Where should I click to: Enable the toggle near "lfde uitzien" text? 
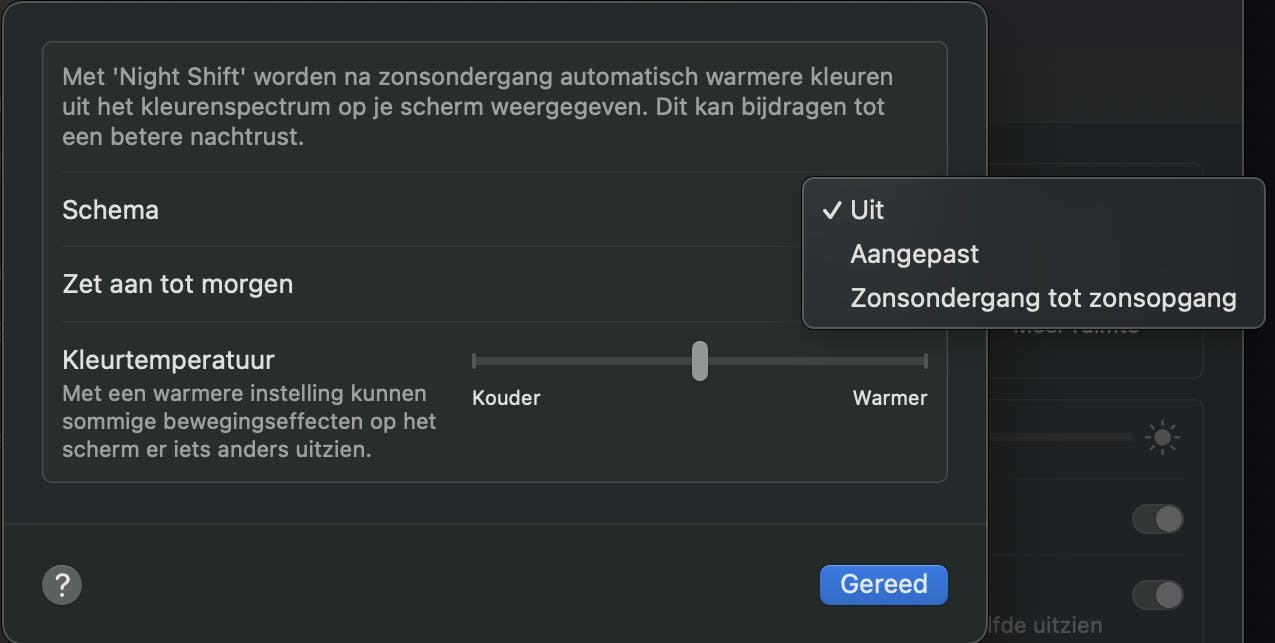click(1157, 594)
